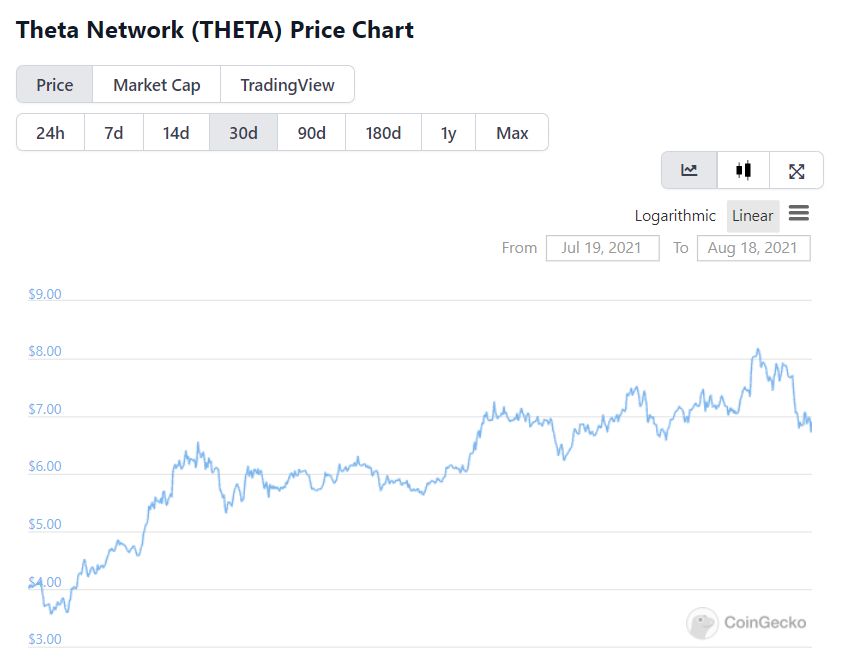Screen dimensions: 852x658
Task: Open the From date field
Action: pos(602,248)
